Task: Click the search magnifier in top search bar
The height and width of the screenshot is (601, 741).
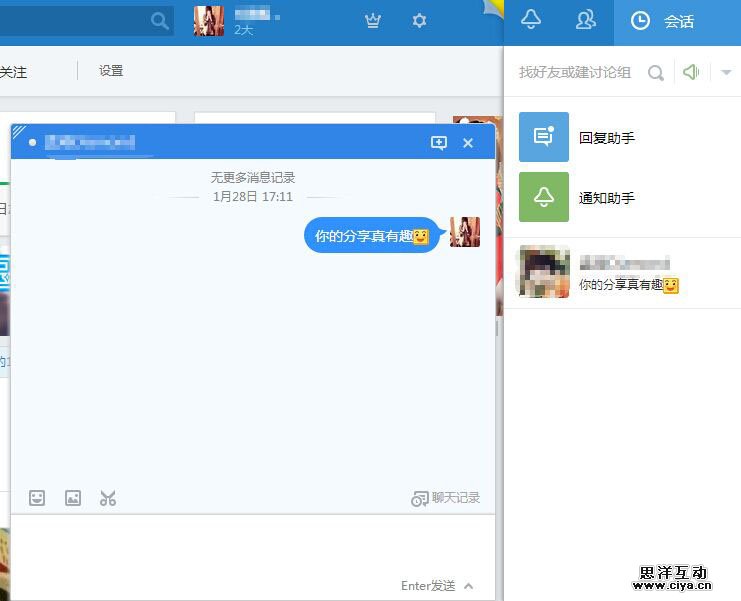Action: click(159, 20)
